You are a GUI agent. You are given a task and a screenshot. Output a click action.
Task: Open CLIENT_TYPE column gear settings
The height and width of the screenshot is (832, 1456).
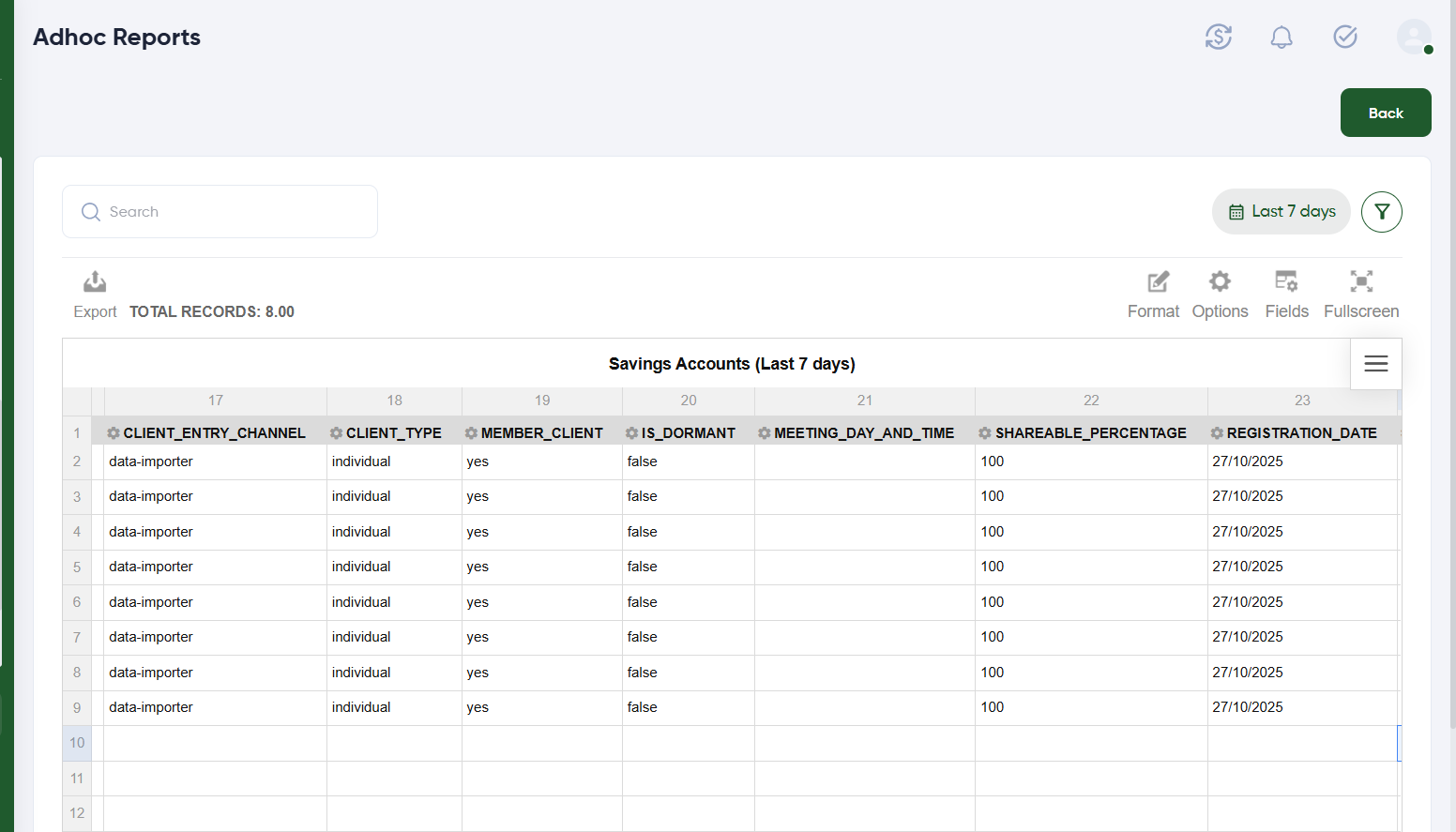point(336,433)
